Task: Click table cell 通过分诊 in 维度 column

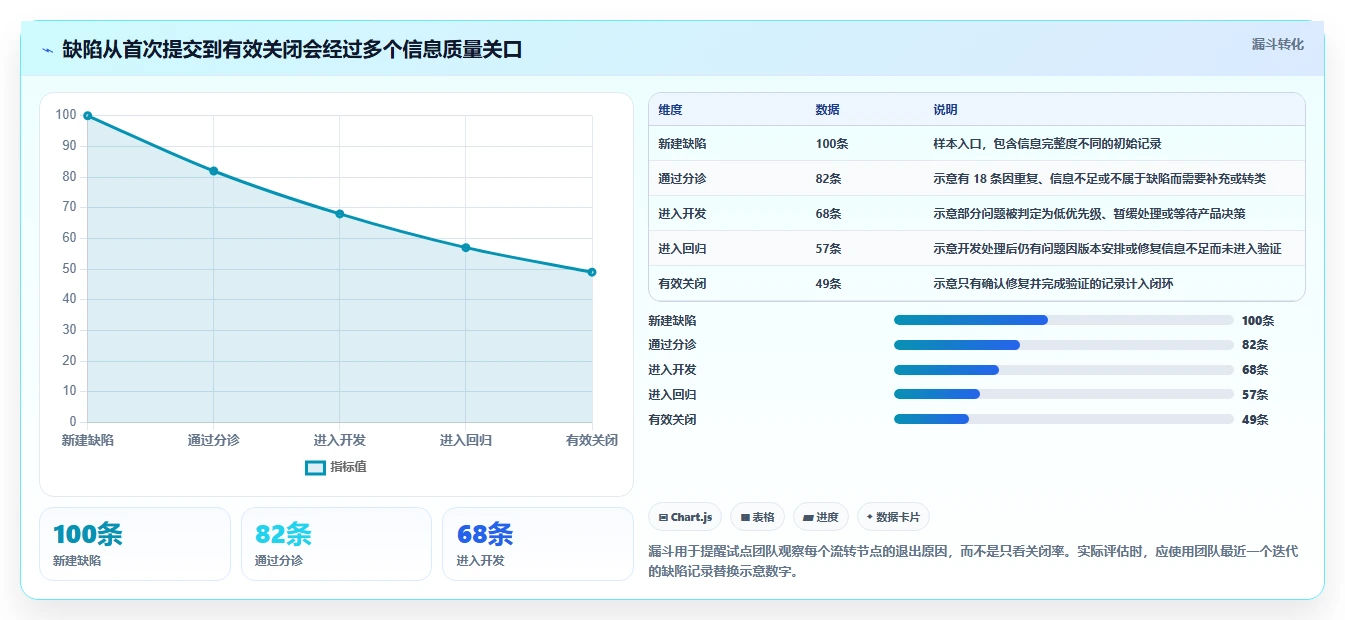Action: click(682, 179)
